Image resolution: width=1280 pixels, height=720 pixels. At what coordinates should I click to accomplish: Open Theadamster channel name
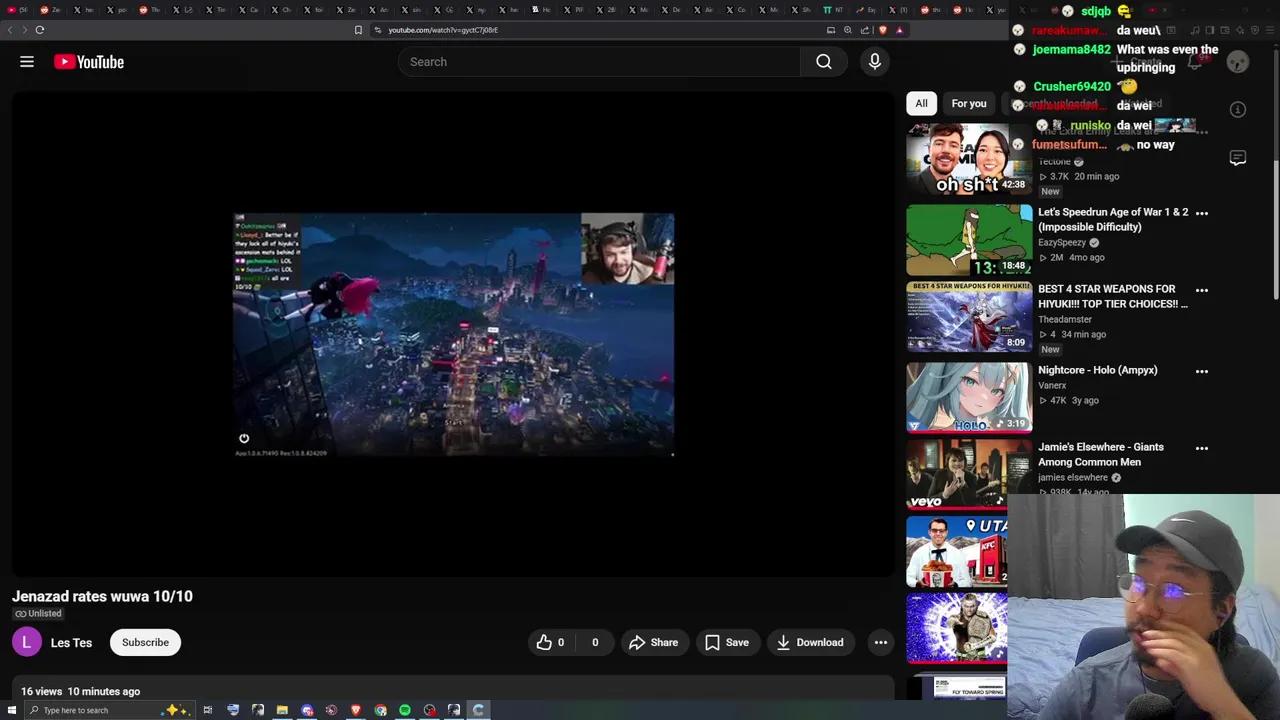pyautogui.click(x=1065, y=319)
